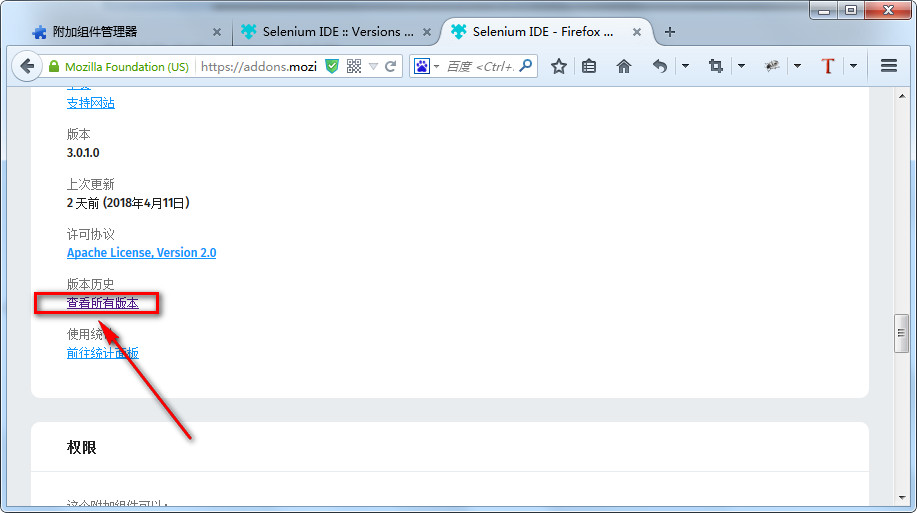Click the 许可协议 label
The image size is (917, 513).
(x=90, y=235)
